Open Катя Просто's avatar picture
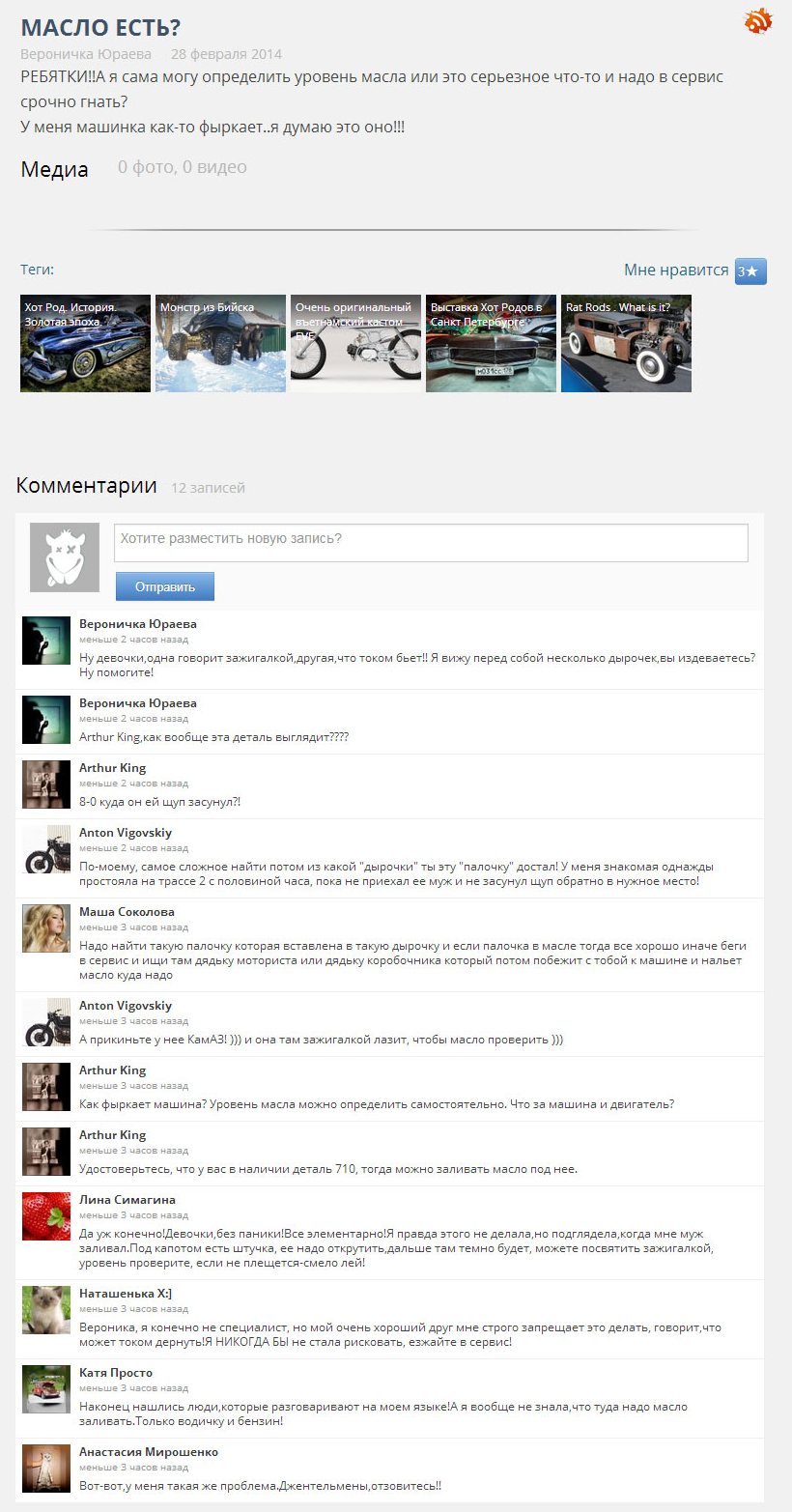This screenshot has width=792, height=1512. [46, 1389]
